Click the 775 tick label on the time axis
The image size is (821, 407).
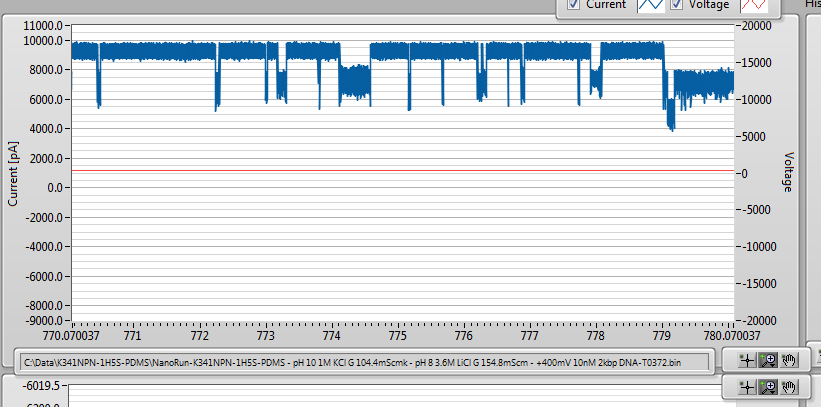pos(398,335)
